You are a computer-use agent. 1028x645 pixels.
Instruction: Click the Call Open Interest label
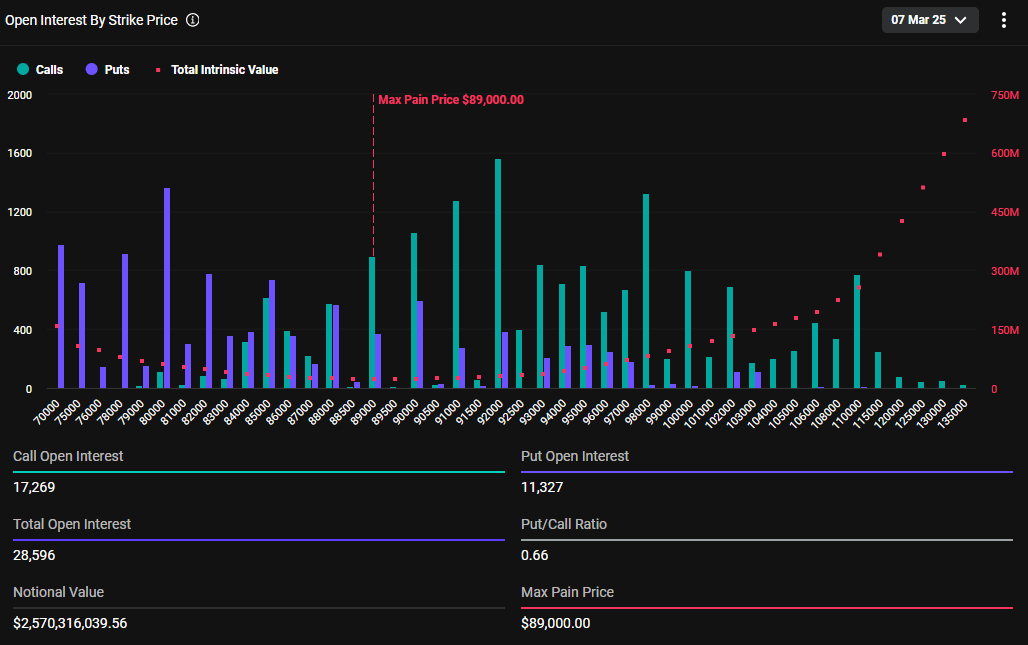[68, 456]
